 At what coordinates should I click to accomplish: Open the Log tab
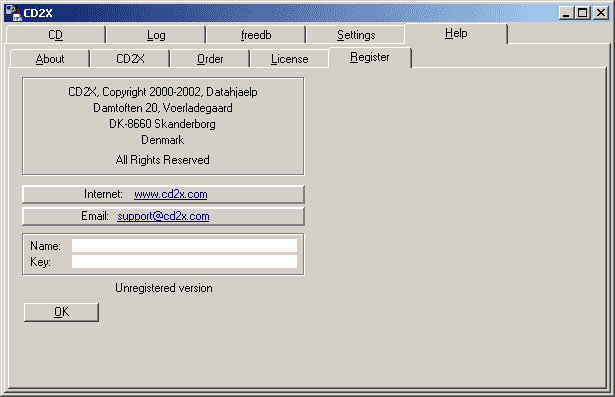click(x=156, y=35)
